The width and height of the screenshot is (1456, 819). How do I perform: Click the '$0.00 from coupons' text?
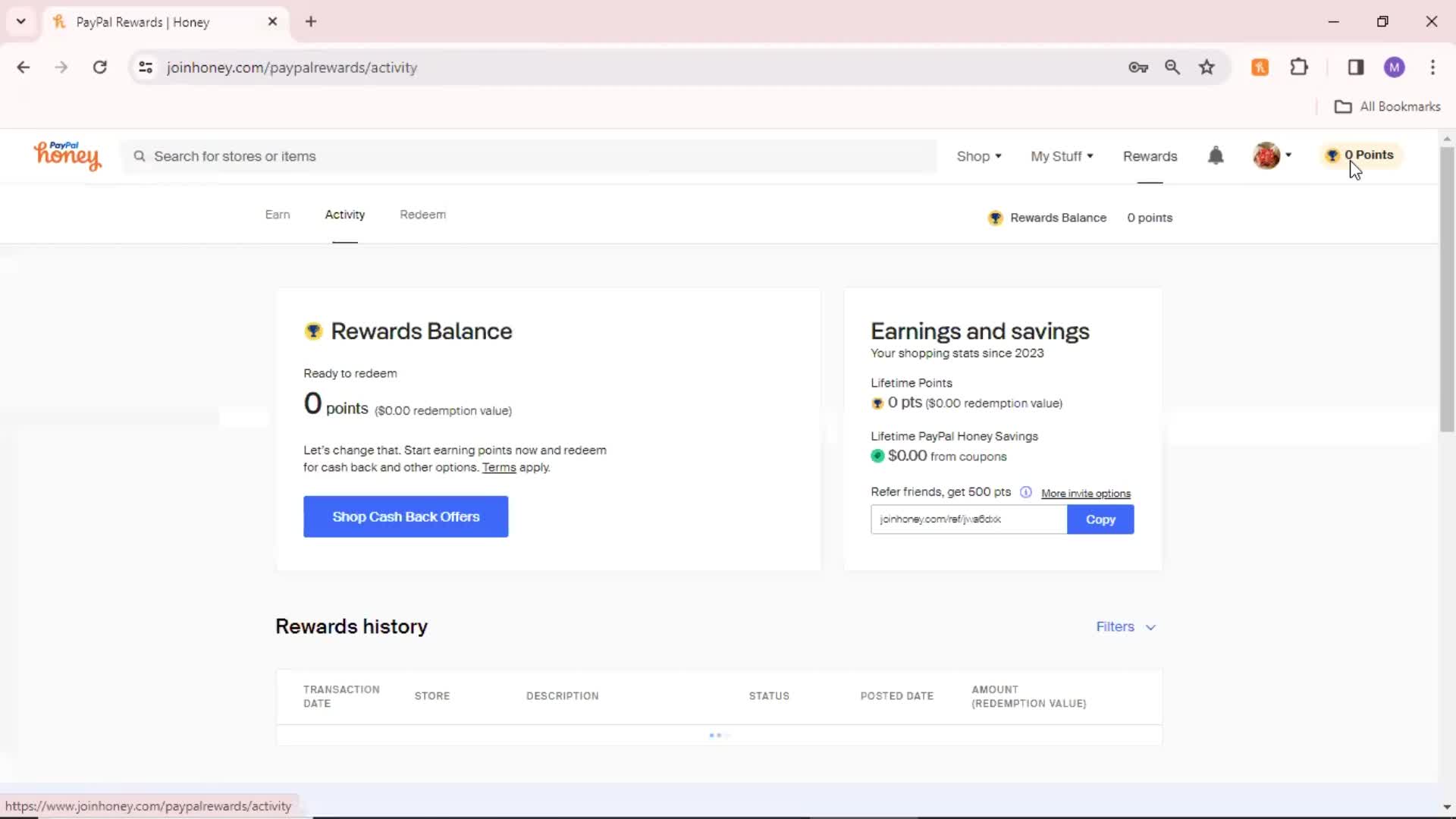(947, 456)
